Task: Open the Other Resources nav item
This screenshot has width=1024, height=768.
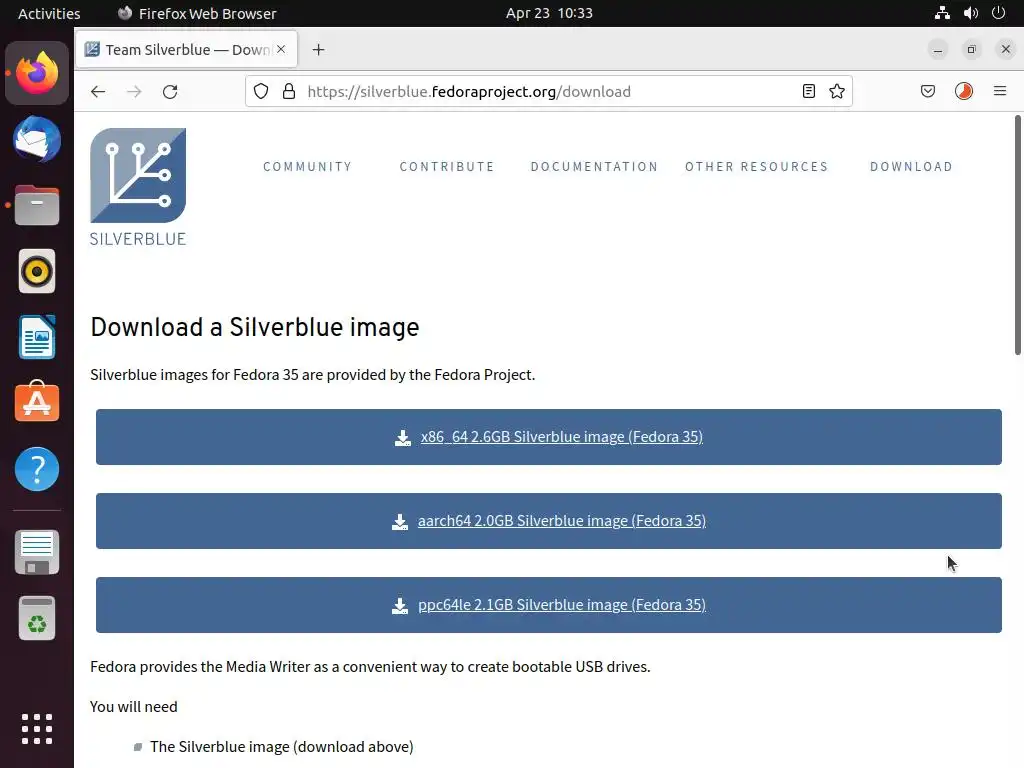Action: (756, 167)
